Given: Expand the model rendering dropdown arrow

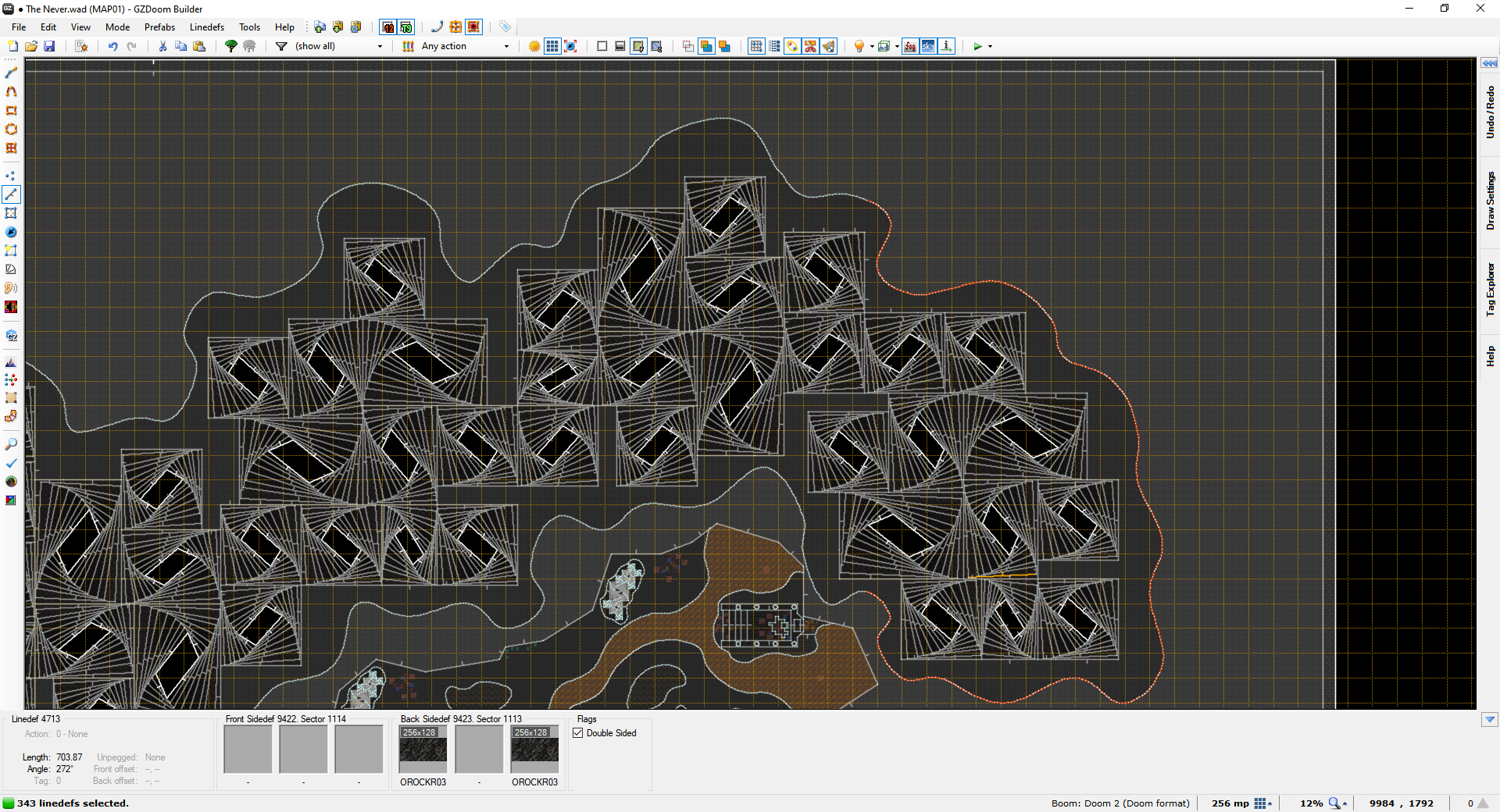Looking at the screenshot, I should 897,46.
